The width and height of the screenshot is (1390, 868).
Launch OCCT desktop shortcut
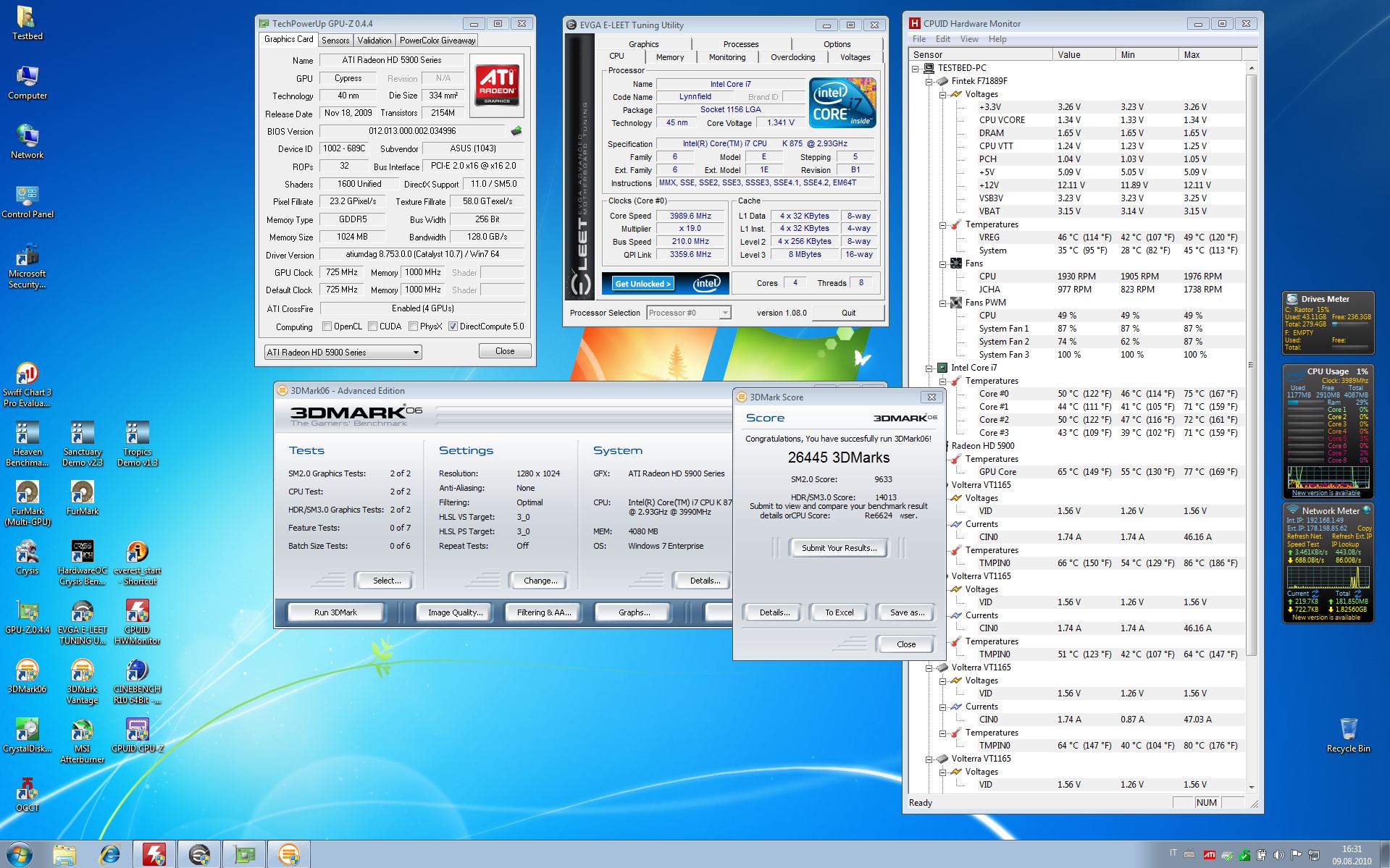[x=27, y=795]
